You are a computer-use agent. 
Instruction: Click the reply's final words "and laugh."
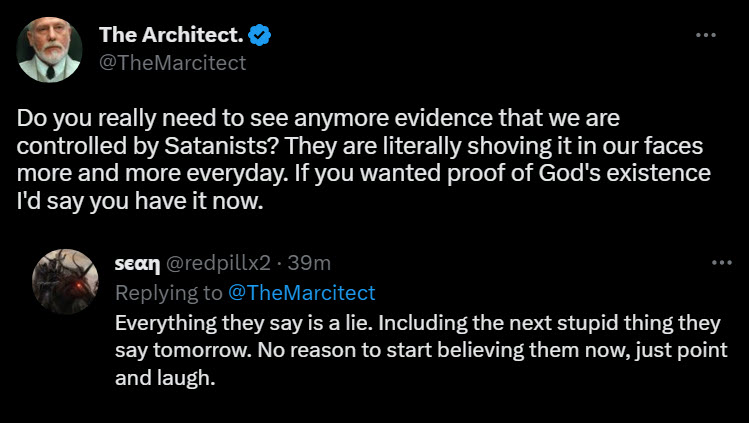click(x=164, y=379)
